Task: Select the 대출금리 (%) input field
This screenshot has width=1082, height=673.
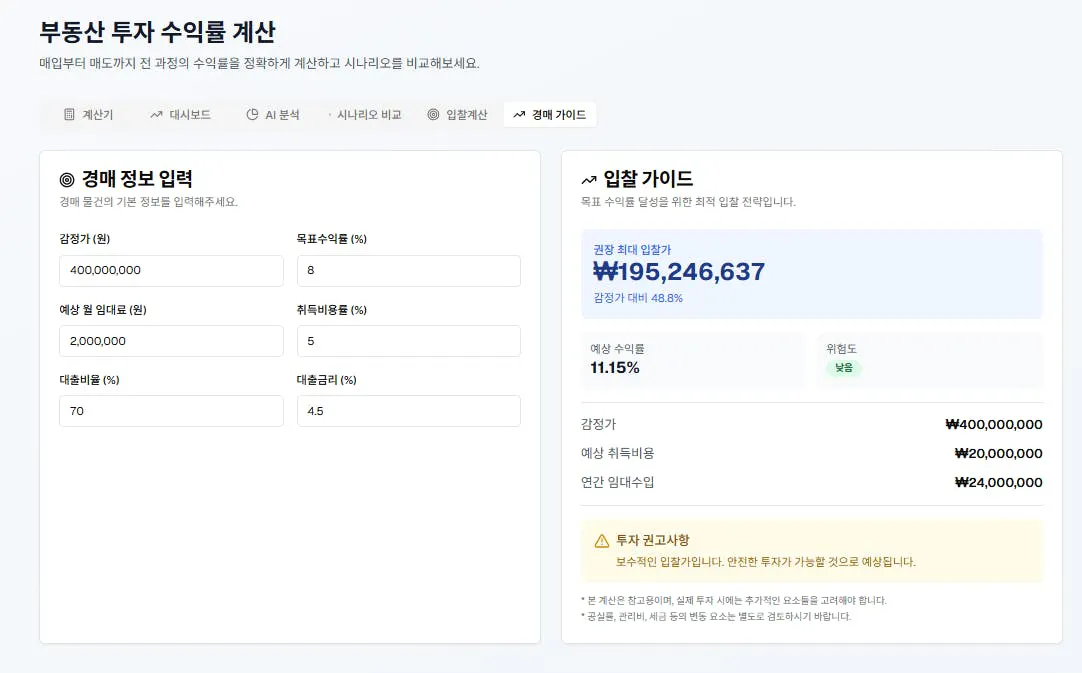Action: coord(409,411)
